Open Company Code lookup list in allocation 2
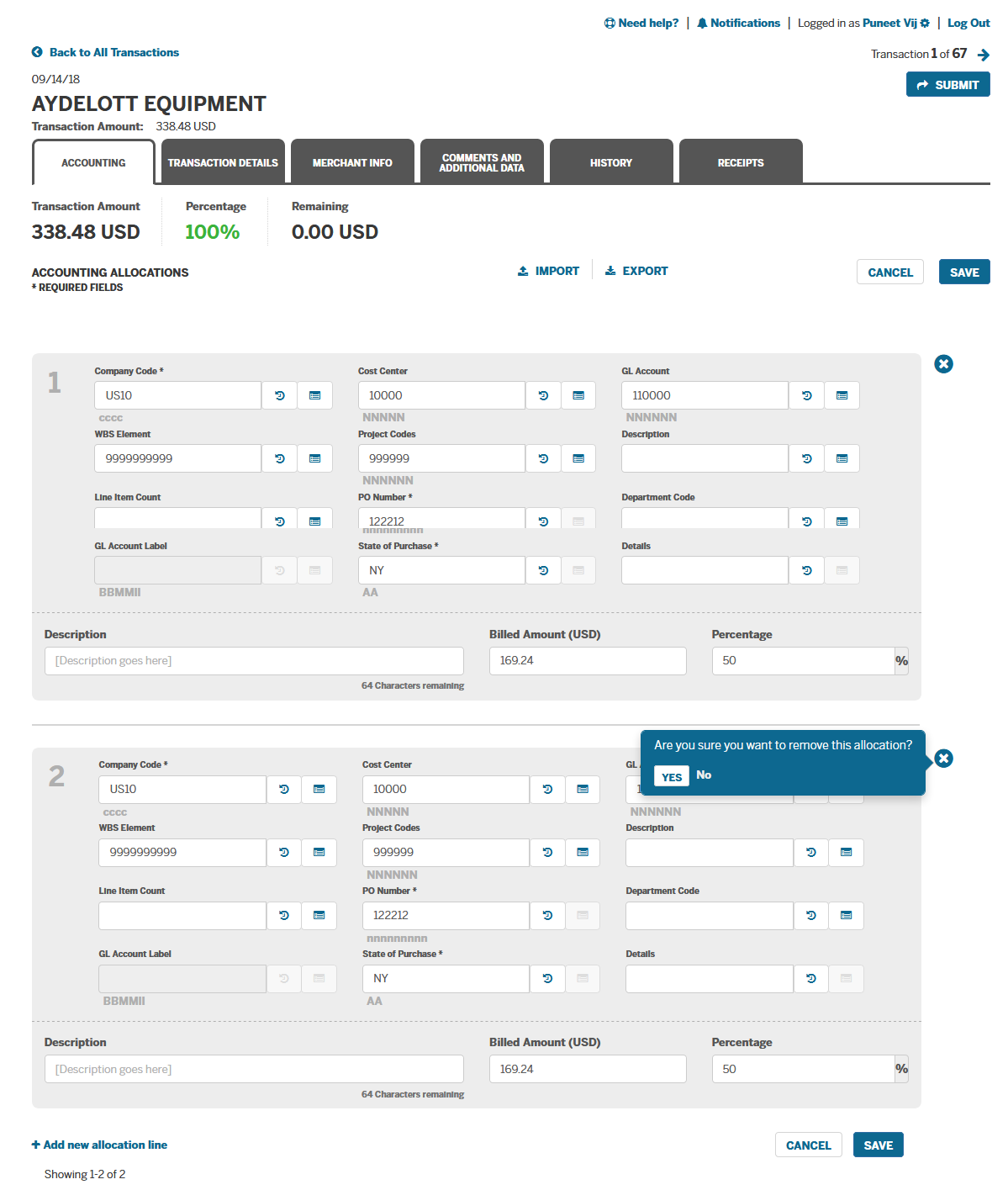This screenshot has height=1190, width=1008. point(319,789)
